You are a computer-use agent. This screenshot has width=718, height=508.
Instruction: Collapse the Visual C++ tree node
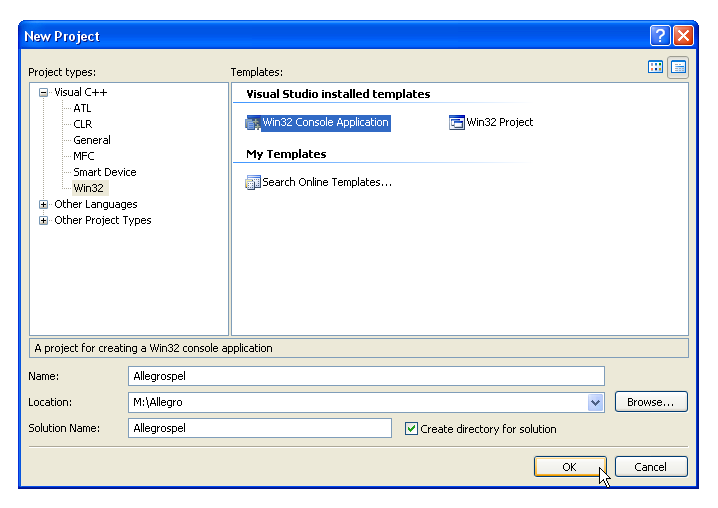44,93
